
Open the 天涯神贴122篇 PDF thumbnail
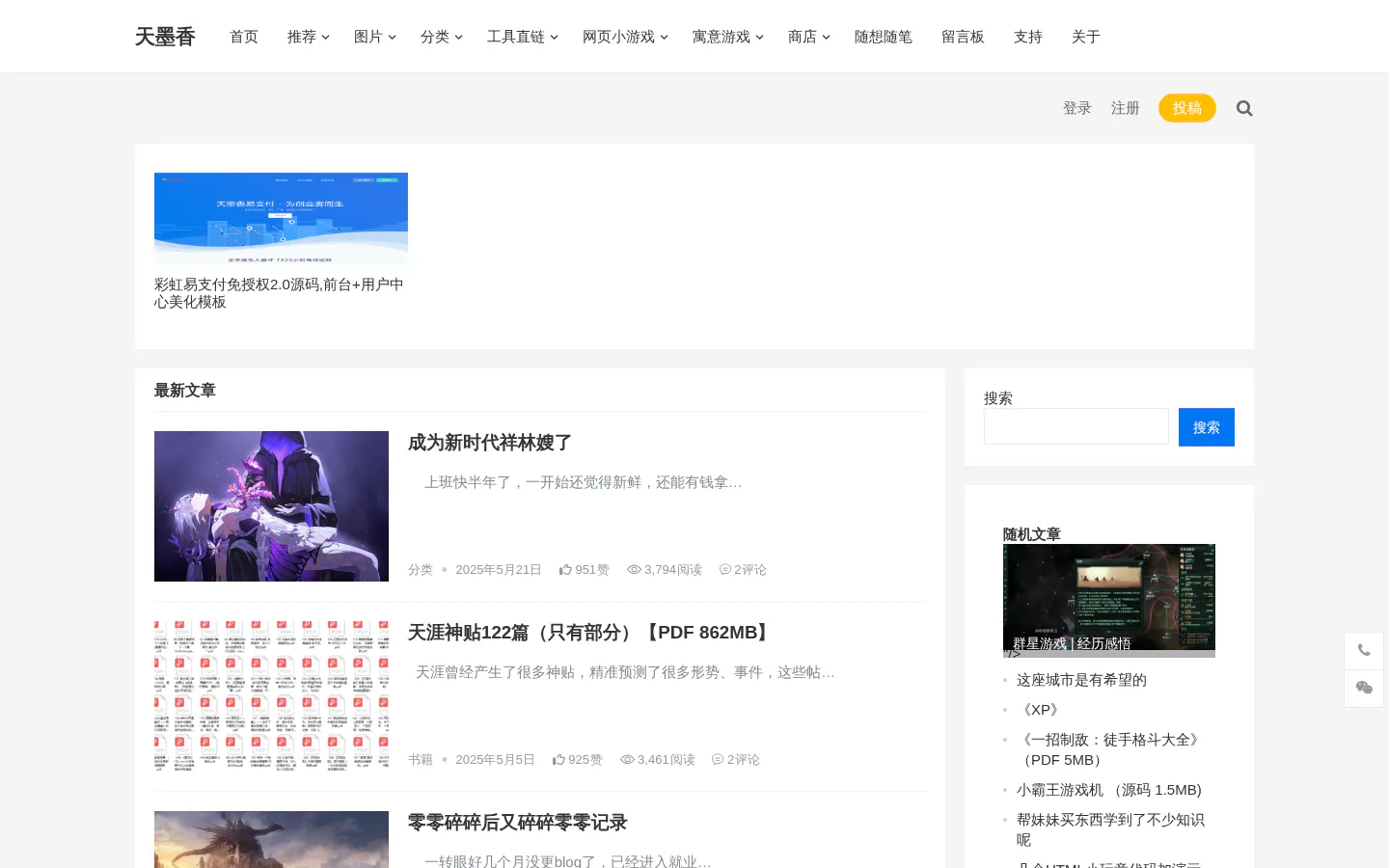pos(271,696)
